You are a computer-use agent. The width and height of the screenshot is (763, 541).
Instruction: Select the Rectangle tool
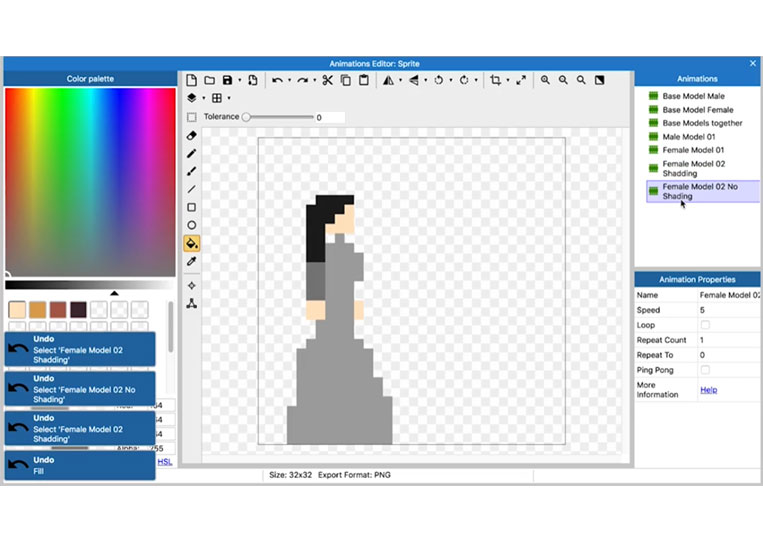click(192, 207)
